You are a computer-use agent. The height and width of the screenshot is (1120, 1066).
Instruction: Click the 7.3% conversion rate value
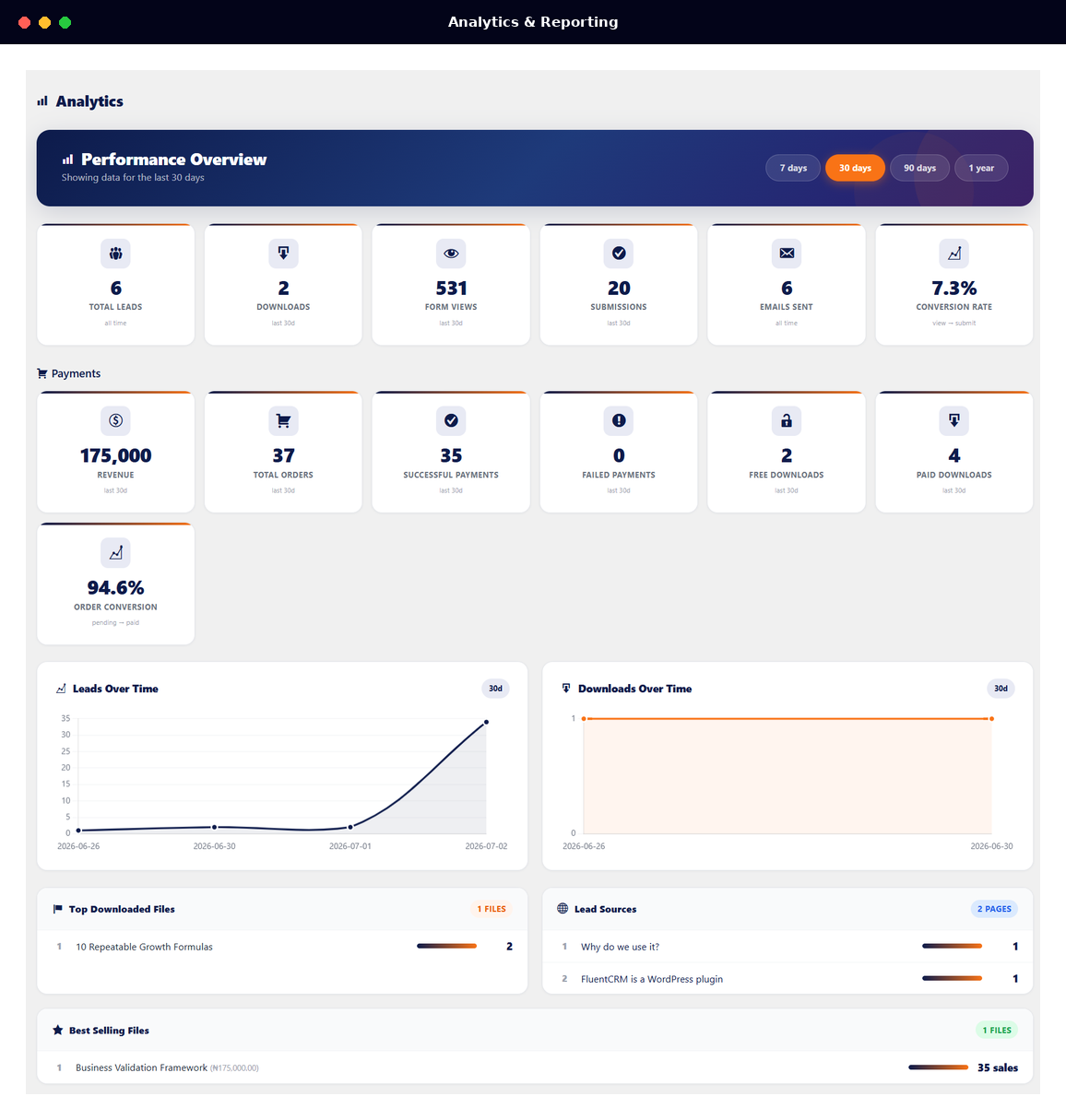pos(954,289)
